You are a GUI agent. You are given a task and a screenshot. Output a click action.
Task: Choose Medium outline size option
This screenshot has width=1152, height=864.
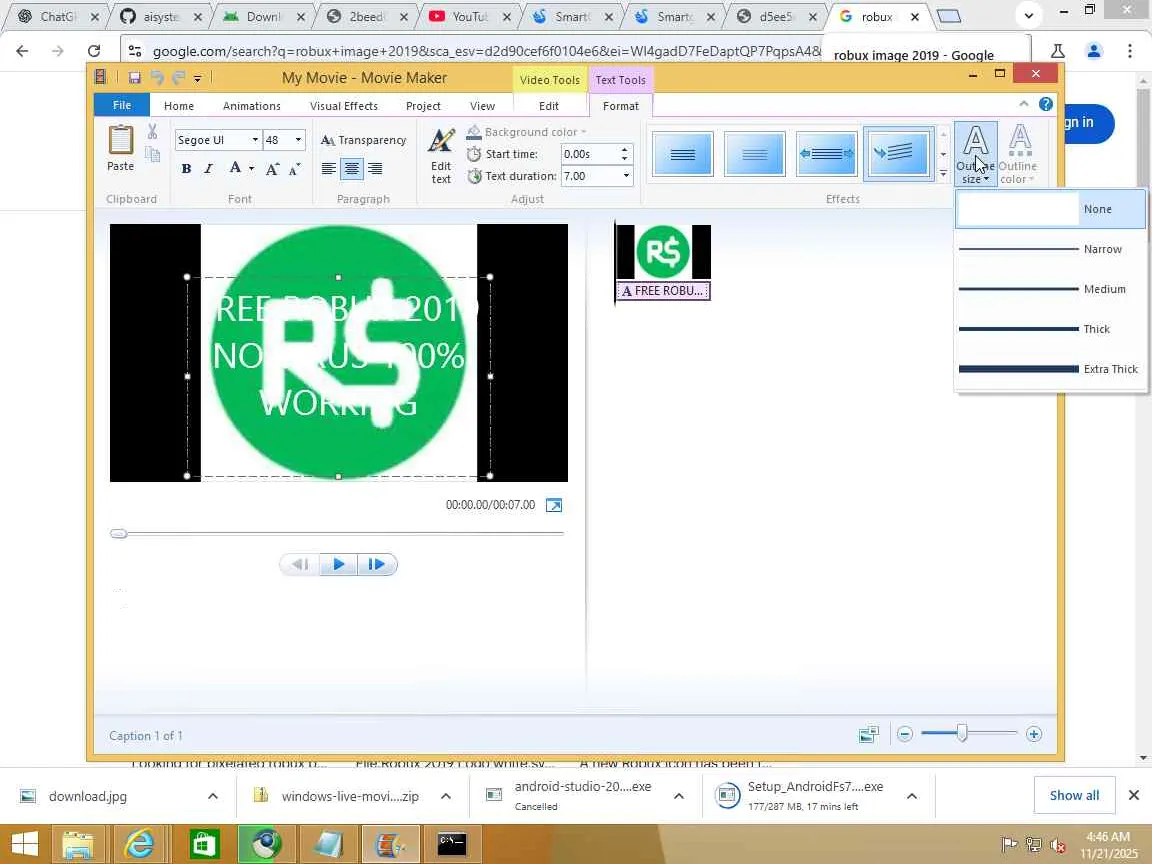(1051, 289)
